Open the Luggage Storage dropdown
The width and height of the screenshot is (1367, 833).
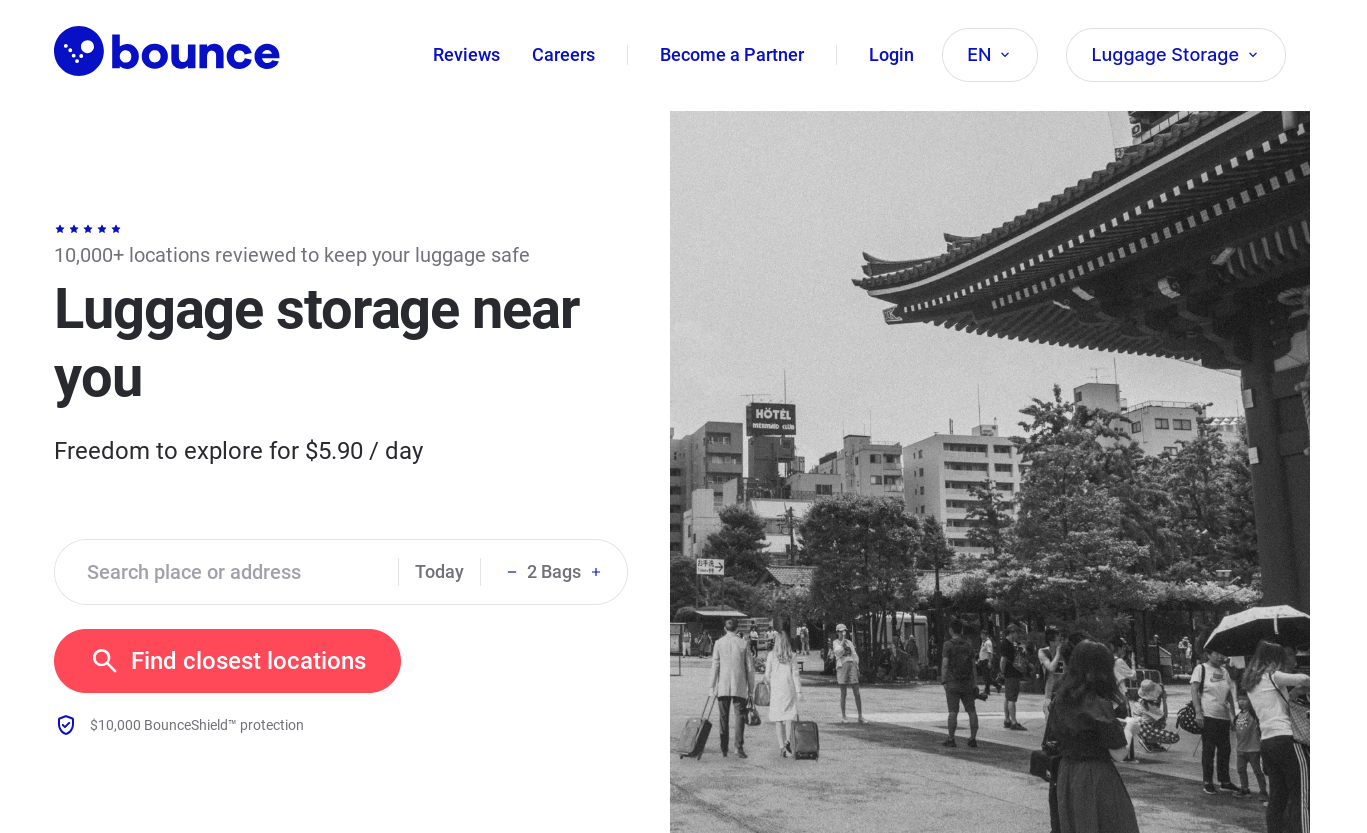(x=1175, y=55)
